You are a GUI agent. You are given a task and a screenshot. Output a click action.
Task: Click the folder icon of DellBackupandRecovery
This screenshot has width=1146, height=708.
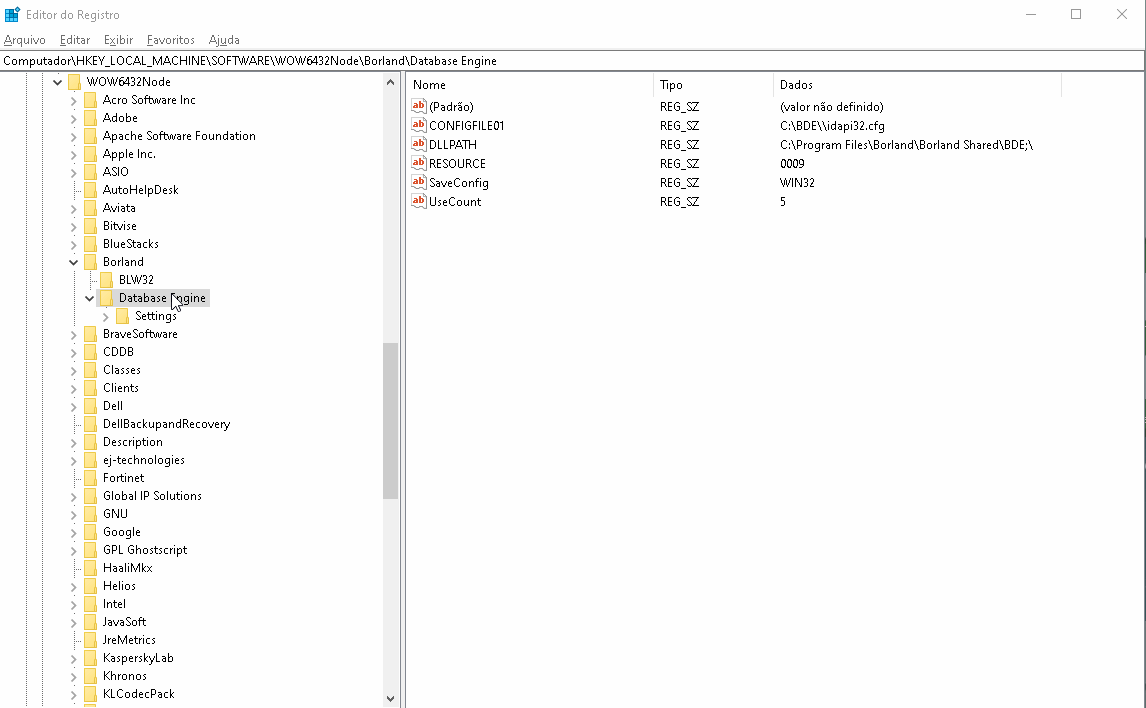[91, 424]
